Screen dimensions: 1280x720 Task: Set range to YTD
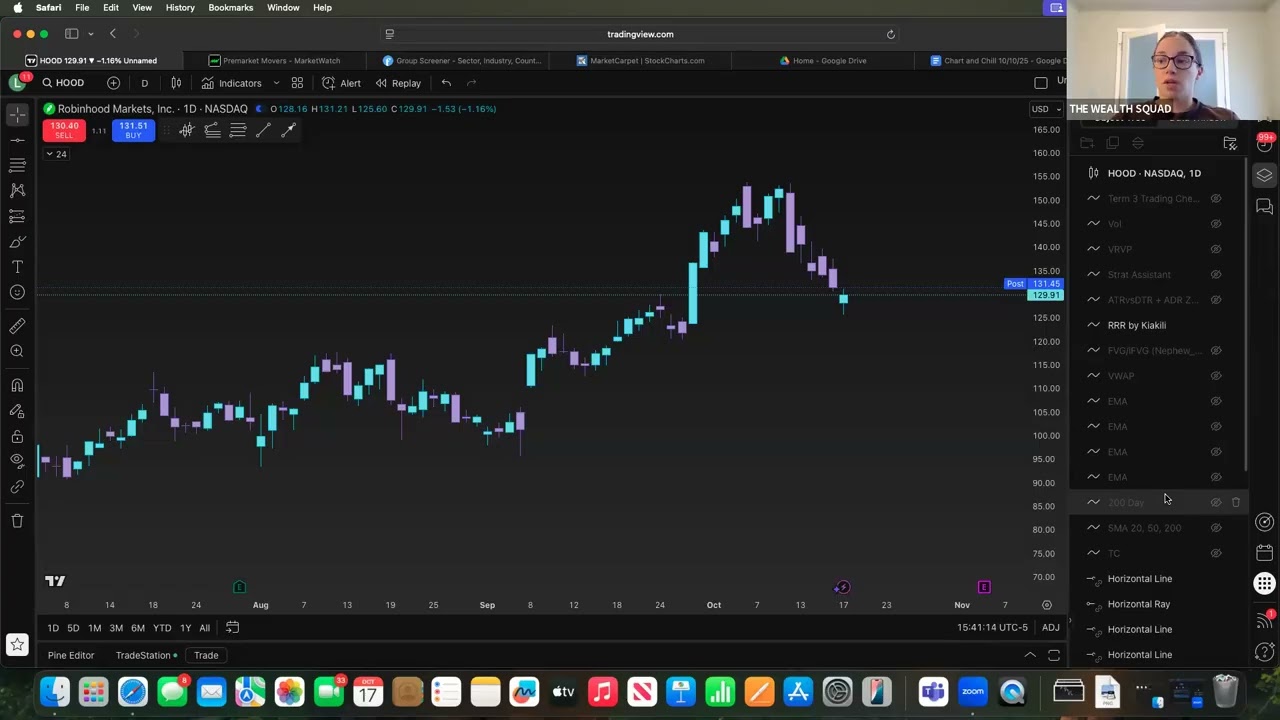[162, 628]
